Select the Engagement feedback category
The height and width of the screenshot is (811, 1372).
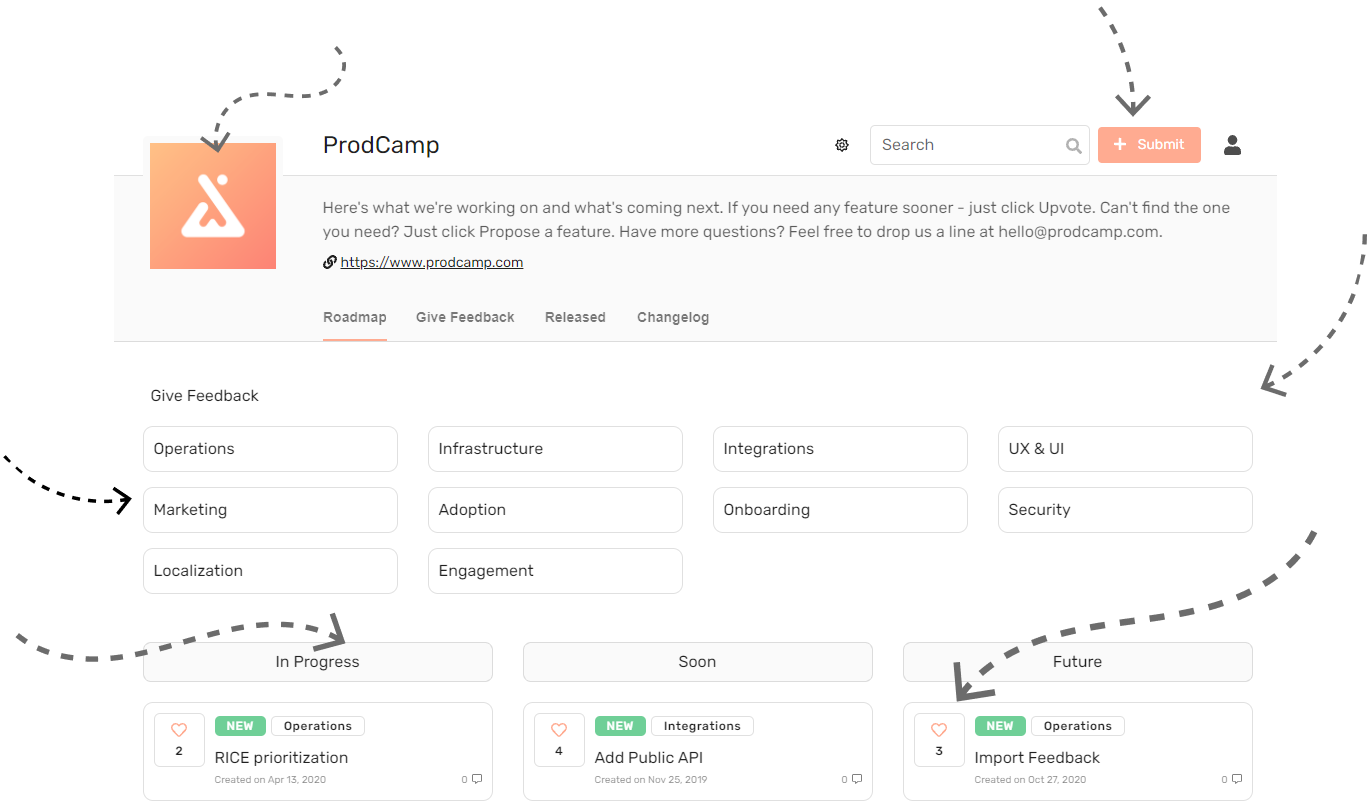555,571
